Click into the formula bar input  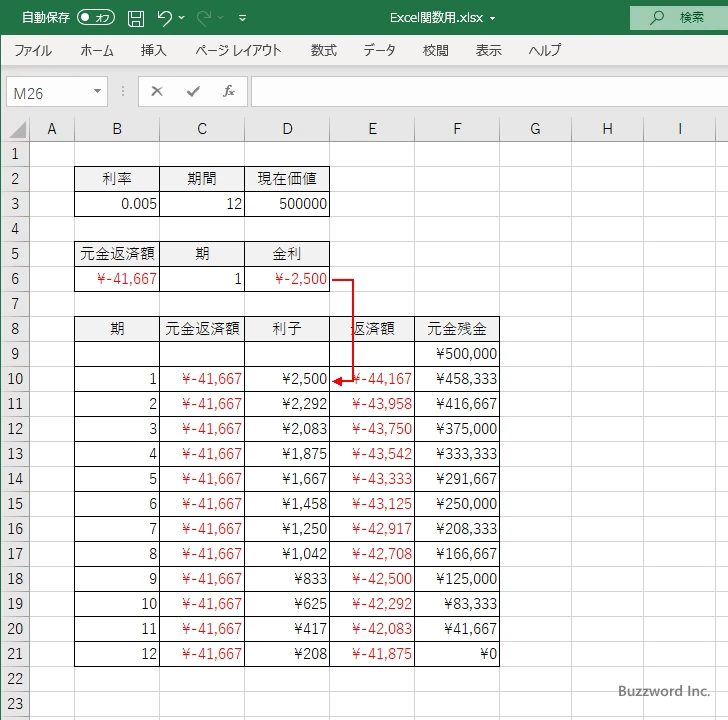pyautogui.click(x=489, y=91)
